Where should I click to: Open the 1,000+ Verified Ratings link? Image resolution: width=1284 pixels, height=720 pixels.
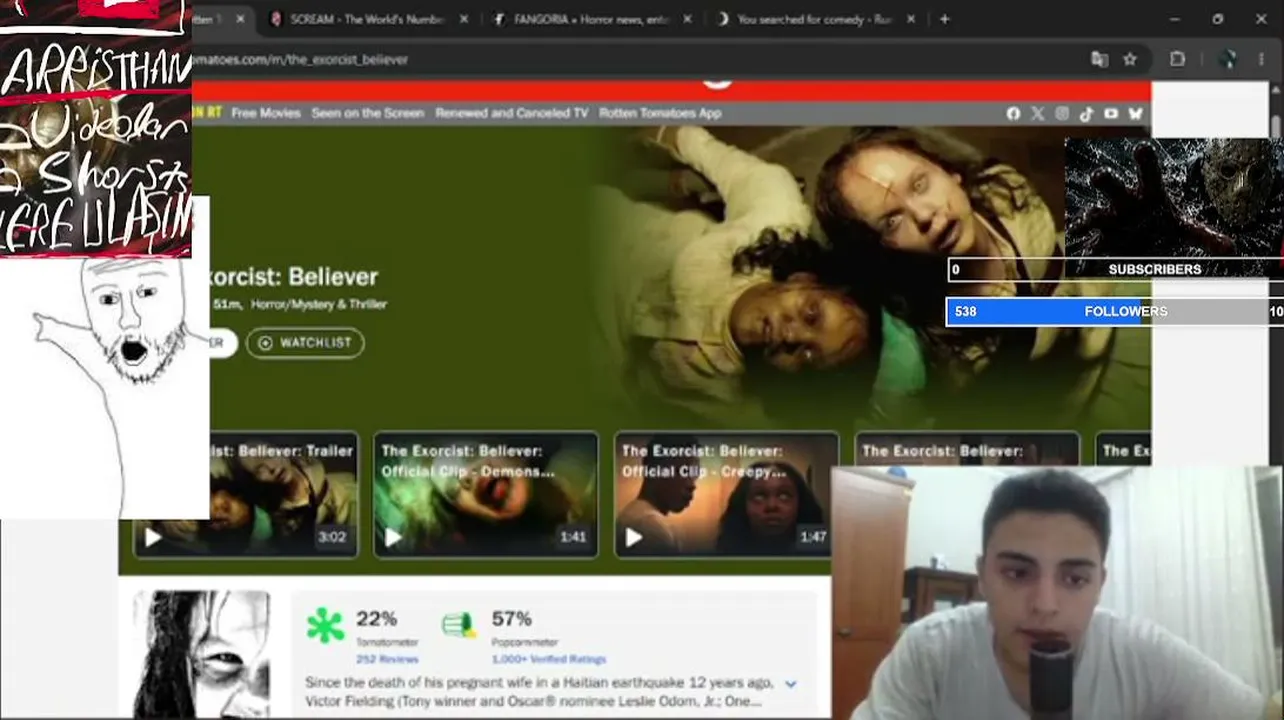pos(549,659)
